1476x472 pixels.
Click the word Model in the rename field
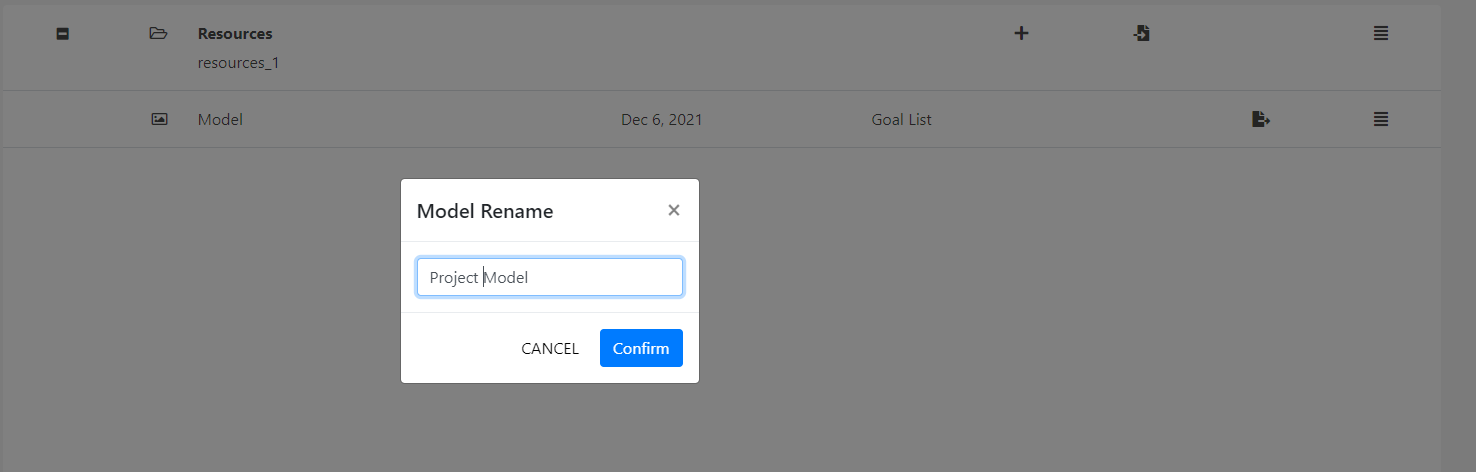pos(506,278)
